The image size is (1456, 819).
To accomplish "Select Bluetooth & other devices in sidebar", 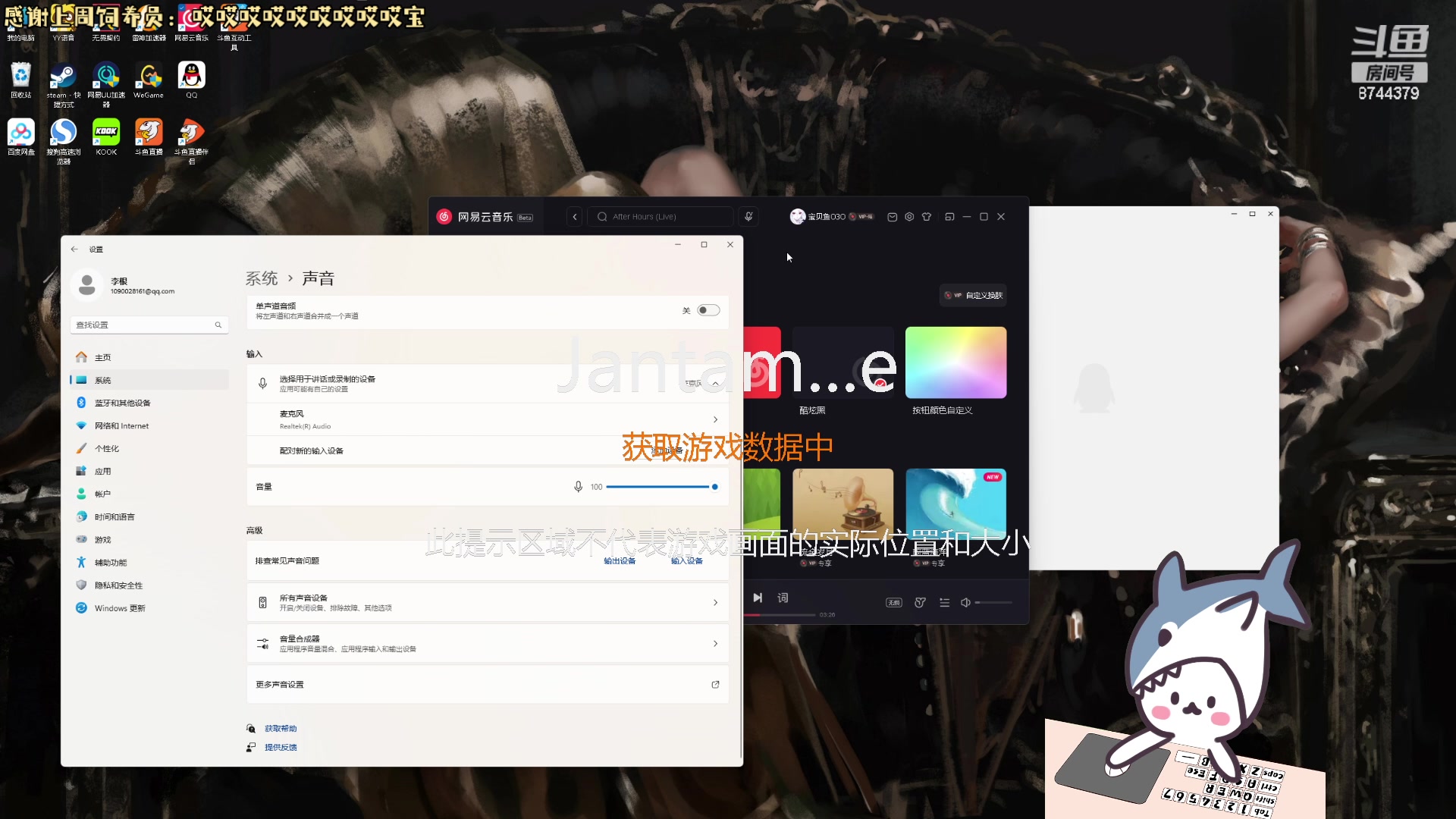I will pos(122,403).
